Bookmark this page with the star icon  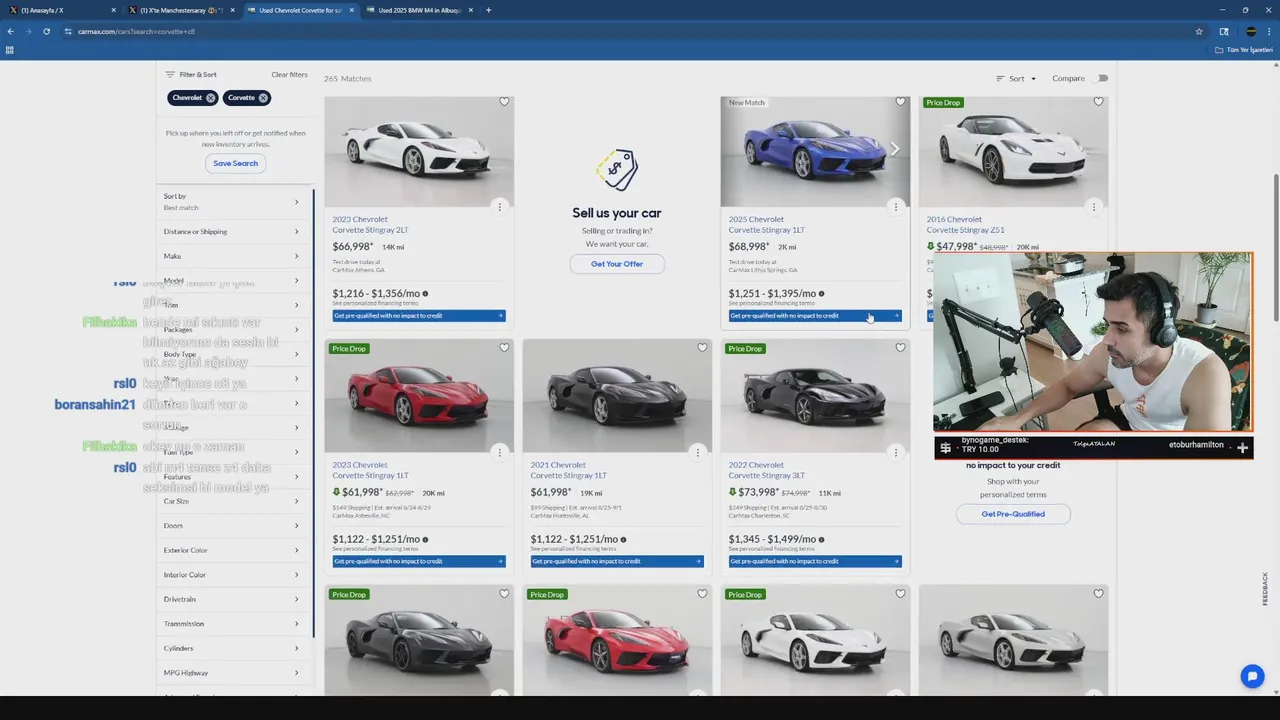[1199, 31]
